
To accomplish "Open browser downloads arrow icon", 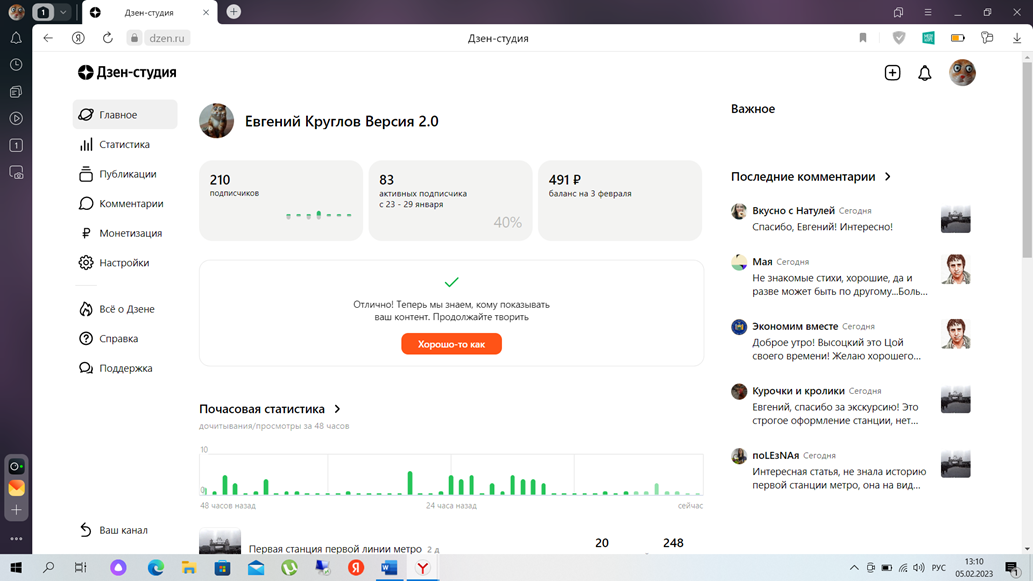I will [1017, 38].
